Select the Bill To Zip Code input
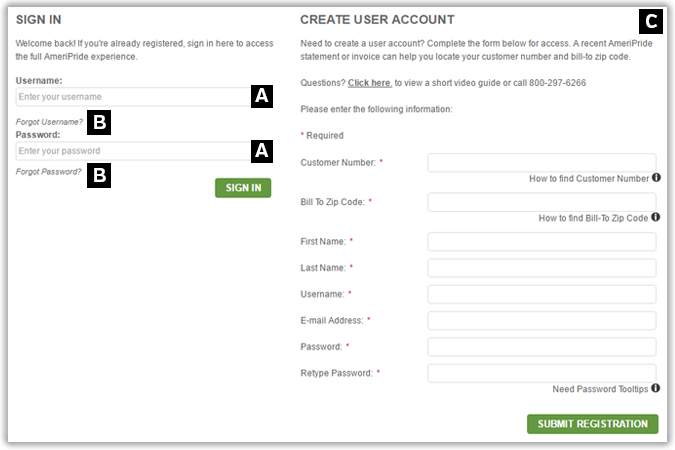This screenshot has height=450, width=675. coord(541,202)
